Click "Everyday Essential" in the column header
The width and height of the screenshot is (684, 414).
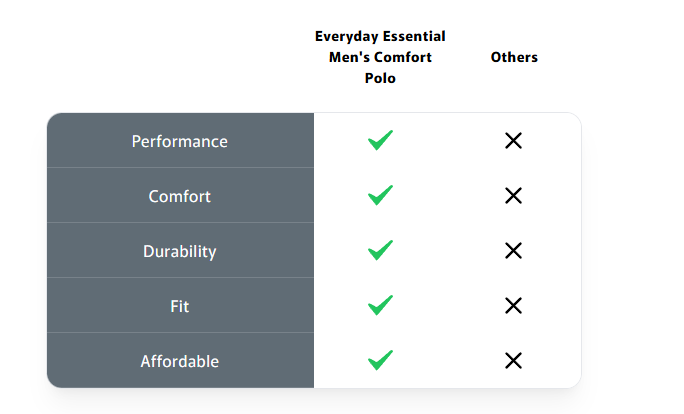(380, 36)
